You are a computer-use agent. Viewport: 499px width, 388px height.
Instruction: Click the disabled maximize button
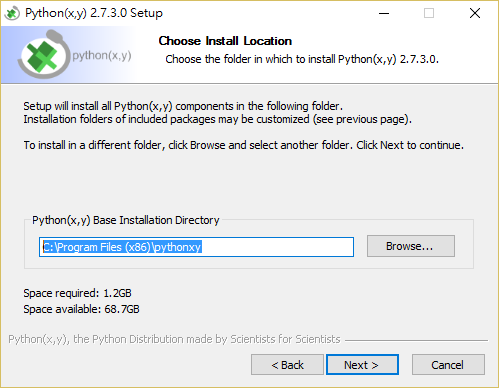click(x=429, y=13)
